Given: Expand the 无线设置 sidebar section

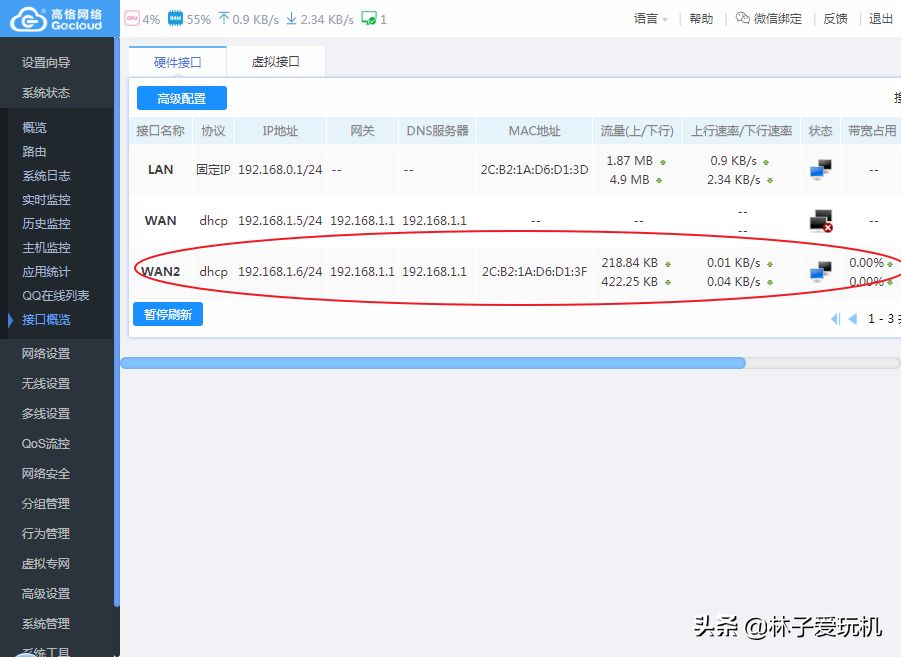Looking at the screenshot, I should (x=46, y=383).
